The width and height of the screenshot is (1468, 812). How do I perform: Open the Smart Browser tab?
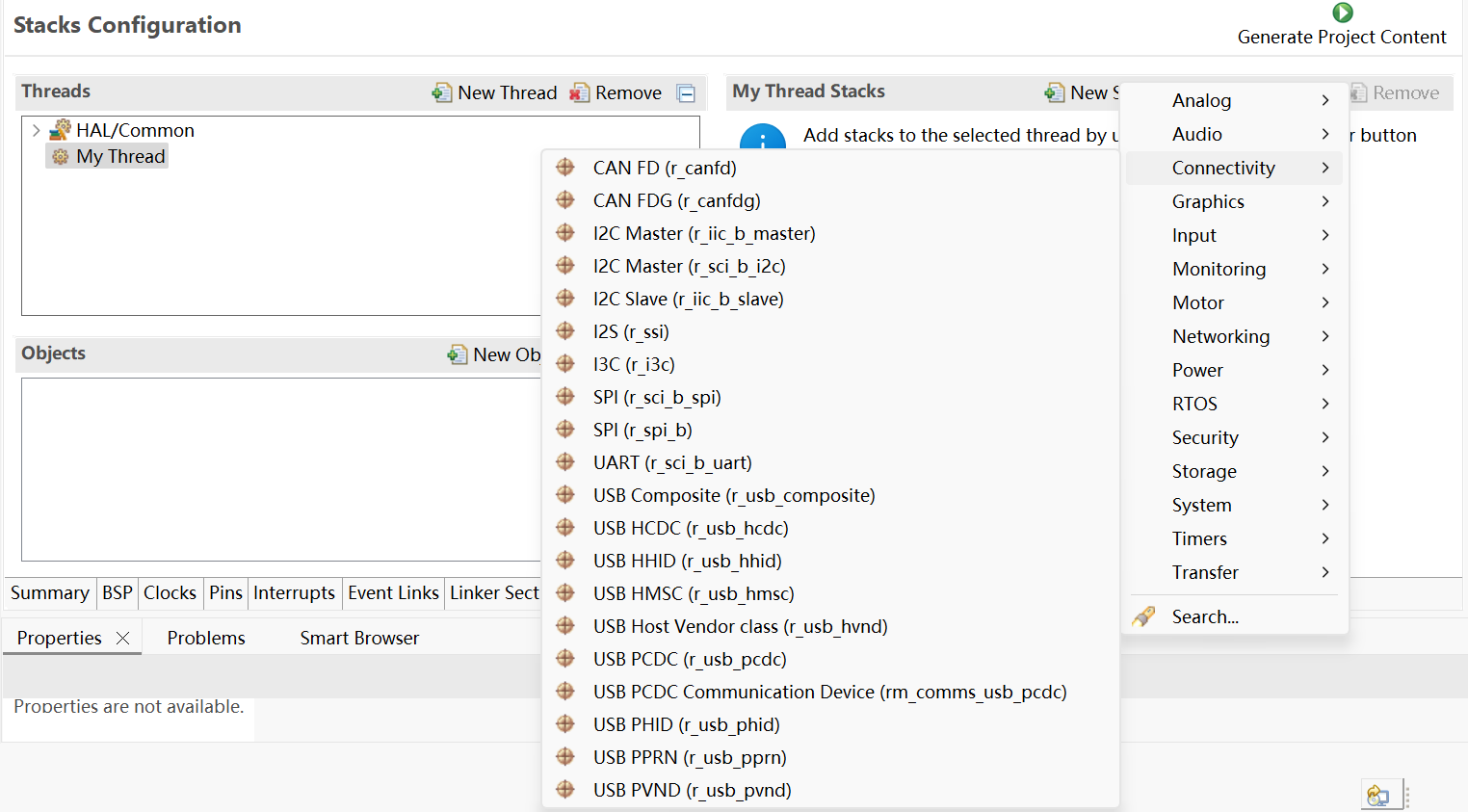359,638
